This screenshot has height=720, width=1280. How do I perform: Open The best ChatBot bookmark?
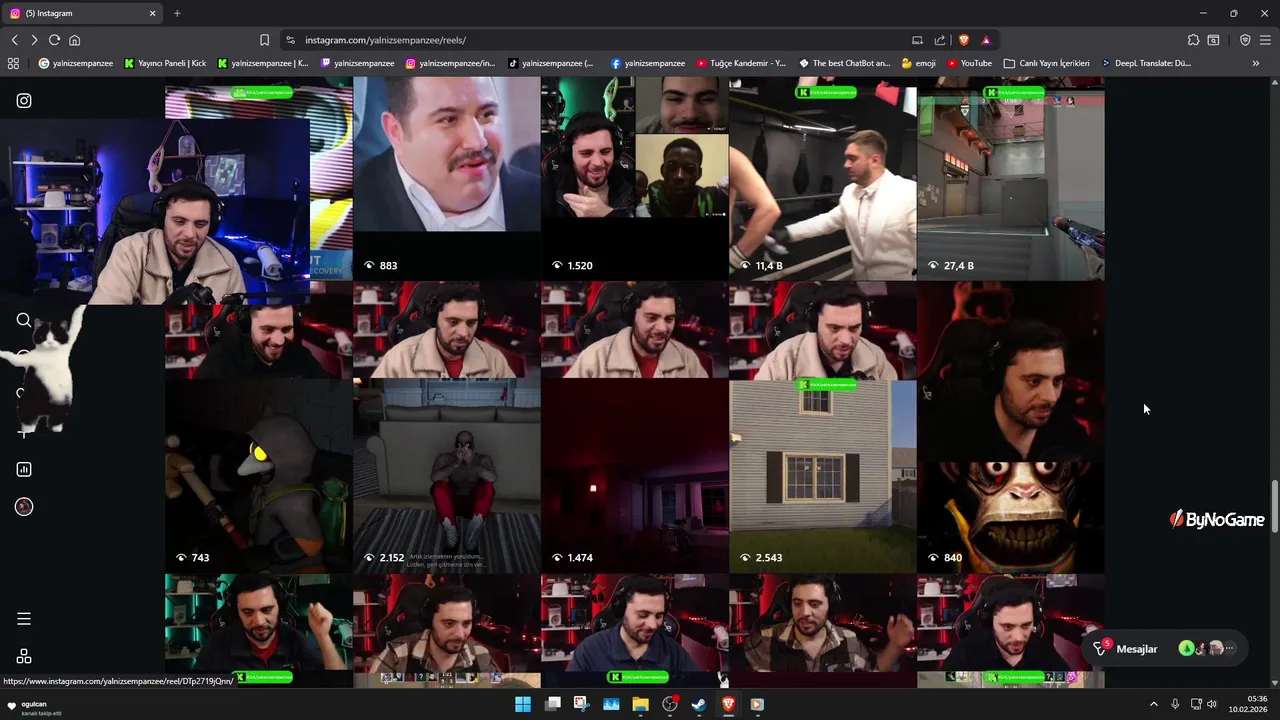coord(844,63)
